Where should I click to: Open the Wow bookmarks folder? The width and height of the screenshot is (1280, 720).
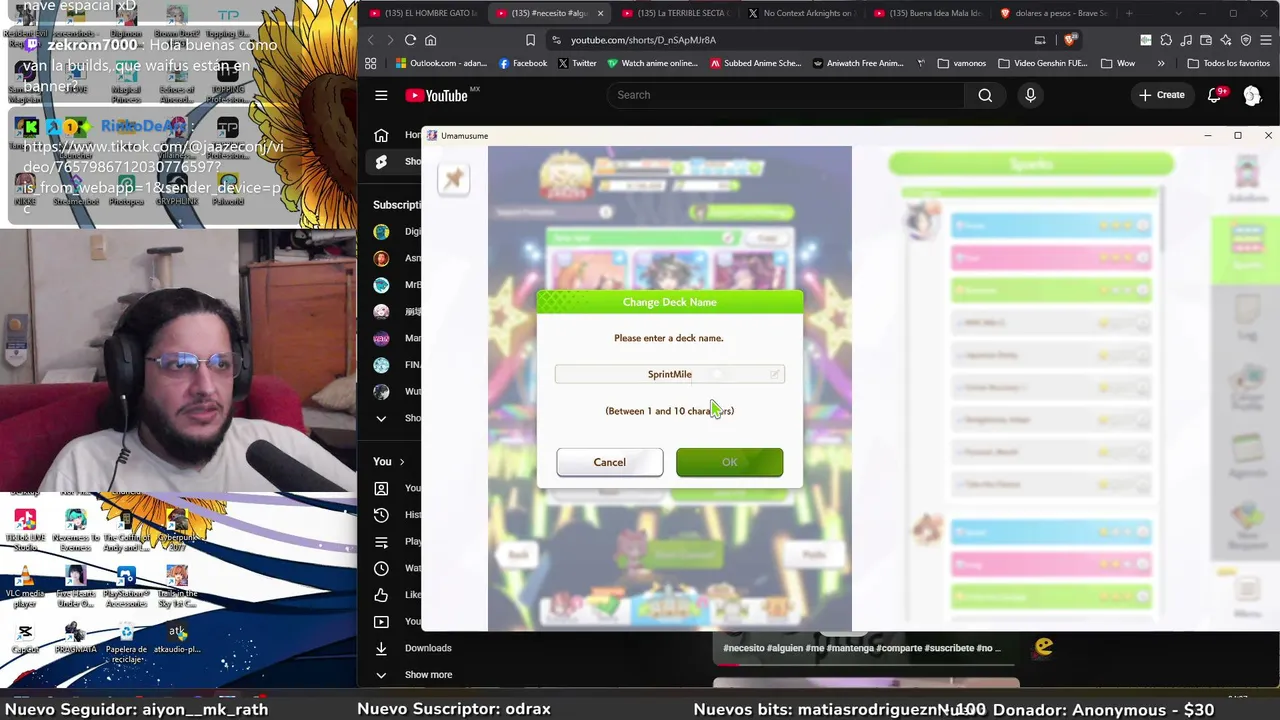(x=1118, y=63)
